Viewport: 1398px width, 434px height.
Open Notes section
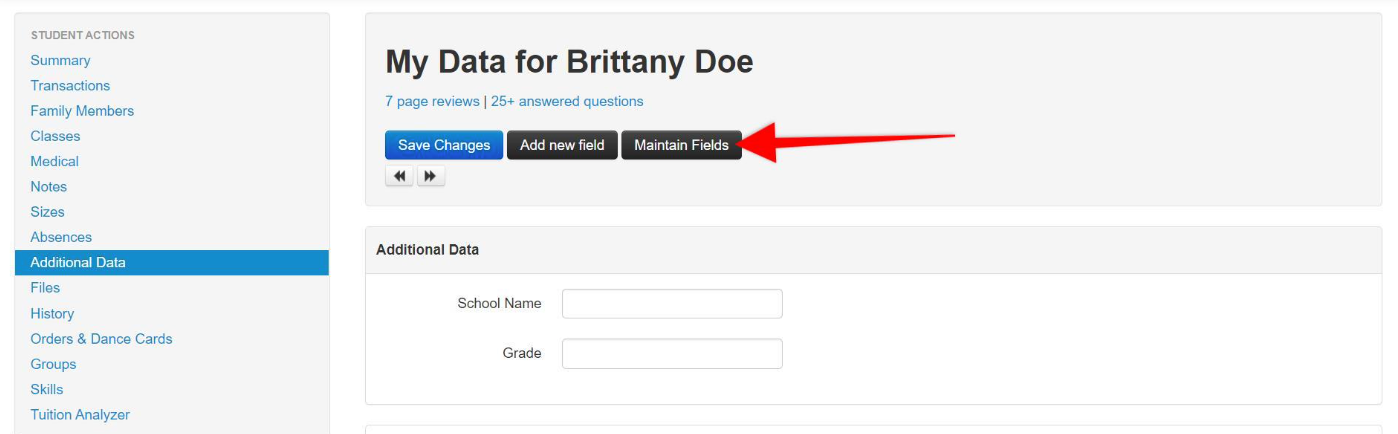[48, 187]
